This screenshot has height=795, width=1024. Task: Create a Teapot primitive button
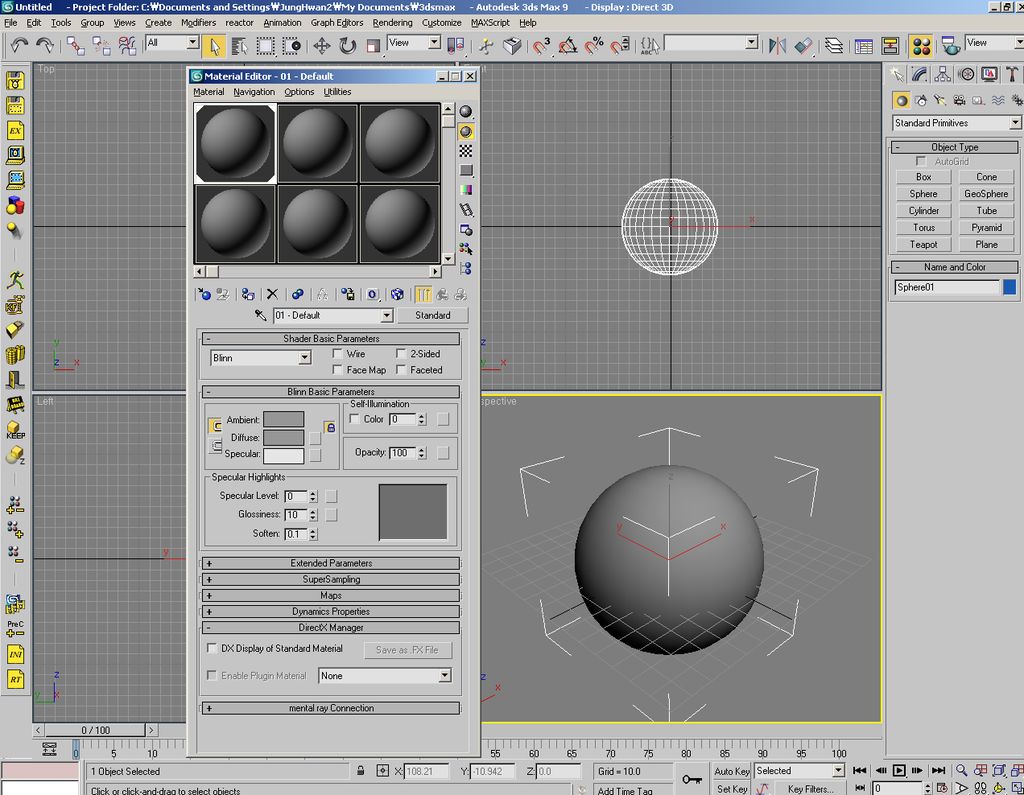pyautogui.click(x=923, y=244)
